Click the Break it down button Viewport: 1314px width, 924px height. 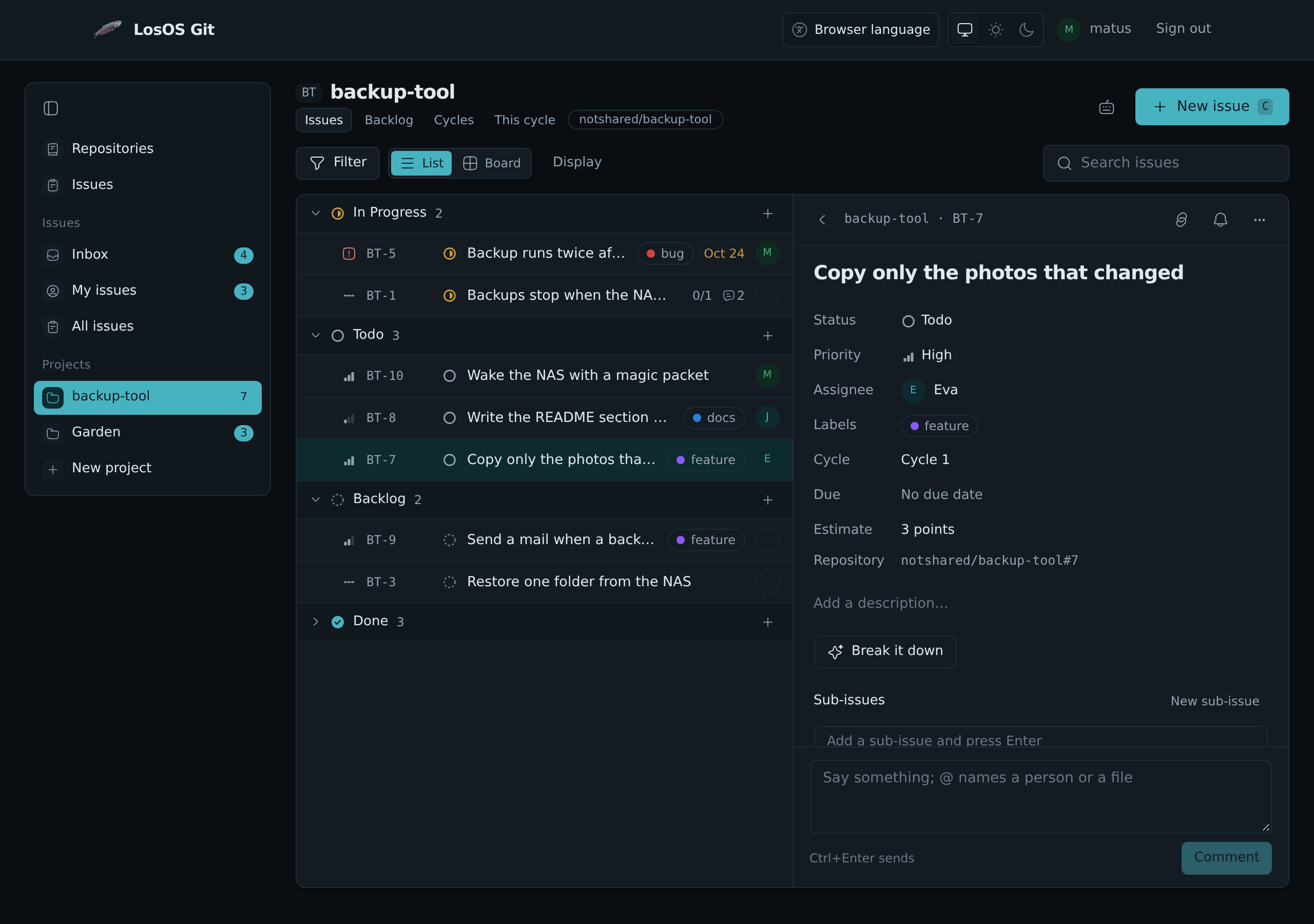[885, 651]
